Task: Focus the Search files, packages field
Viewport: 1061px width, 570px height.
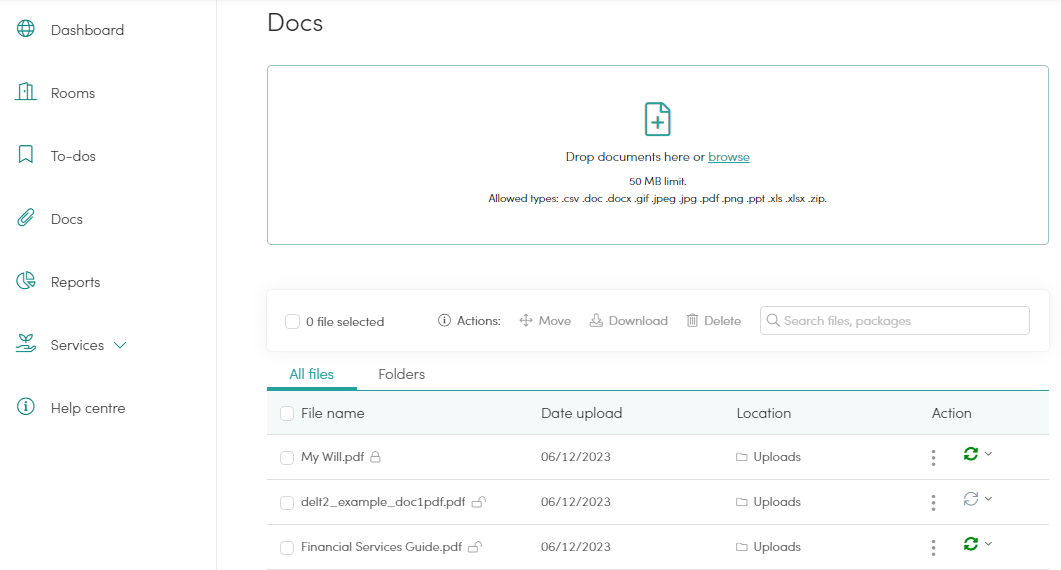Action: click(x=895, y=321)
